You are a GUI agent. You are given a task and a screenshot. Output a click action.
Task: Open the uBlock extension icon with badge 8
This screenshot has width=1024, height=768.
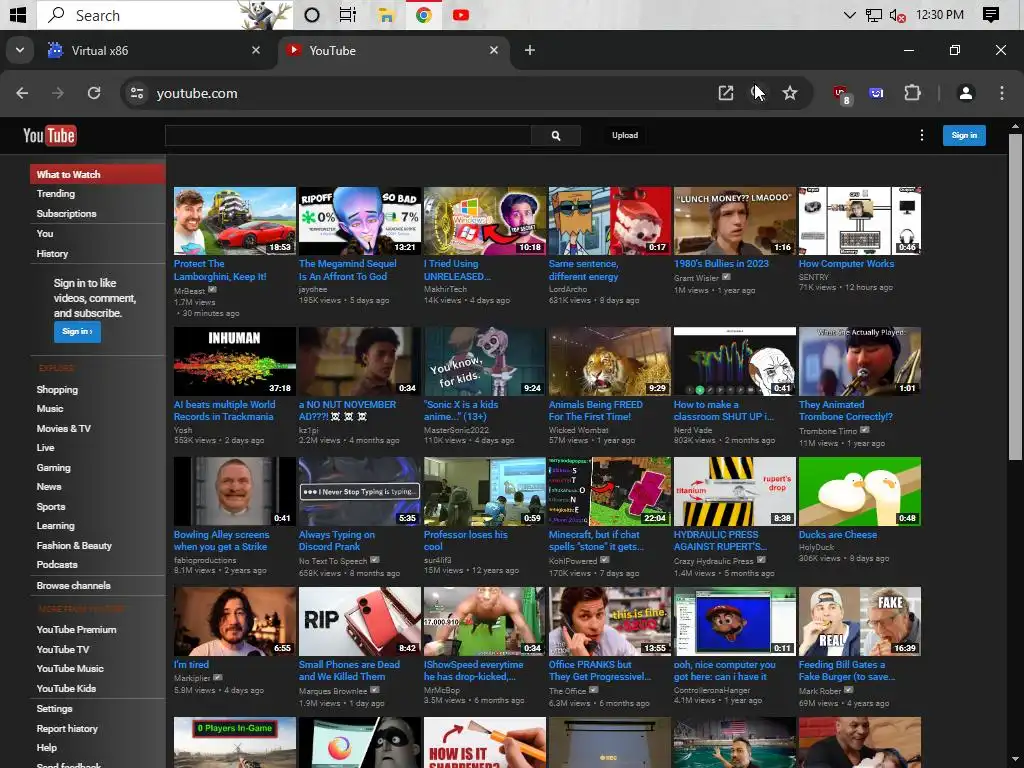(x=842, y=94)
